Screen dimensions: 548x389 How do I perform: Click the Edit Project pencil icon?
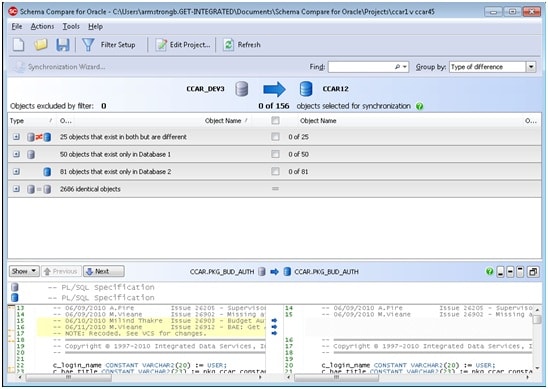tap(161, 45)
